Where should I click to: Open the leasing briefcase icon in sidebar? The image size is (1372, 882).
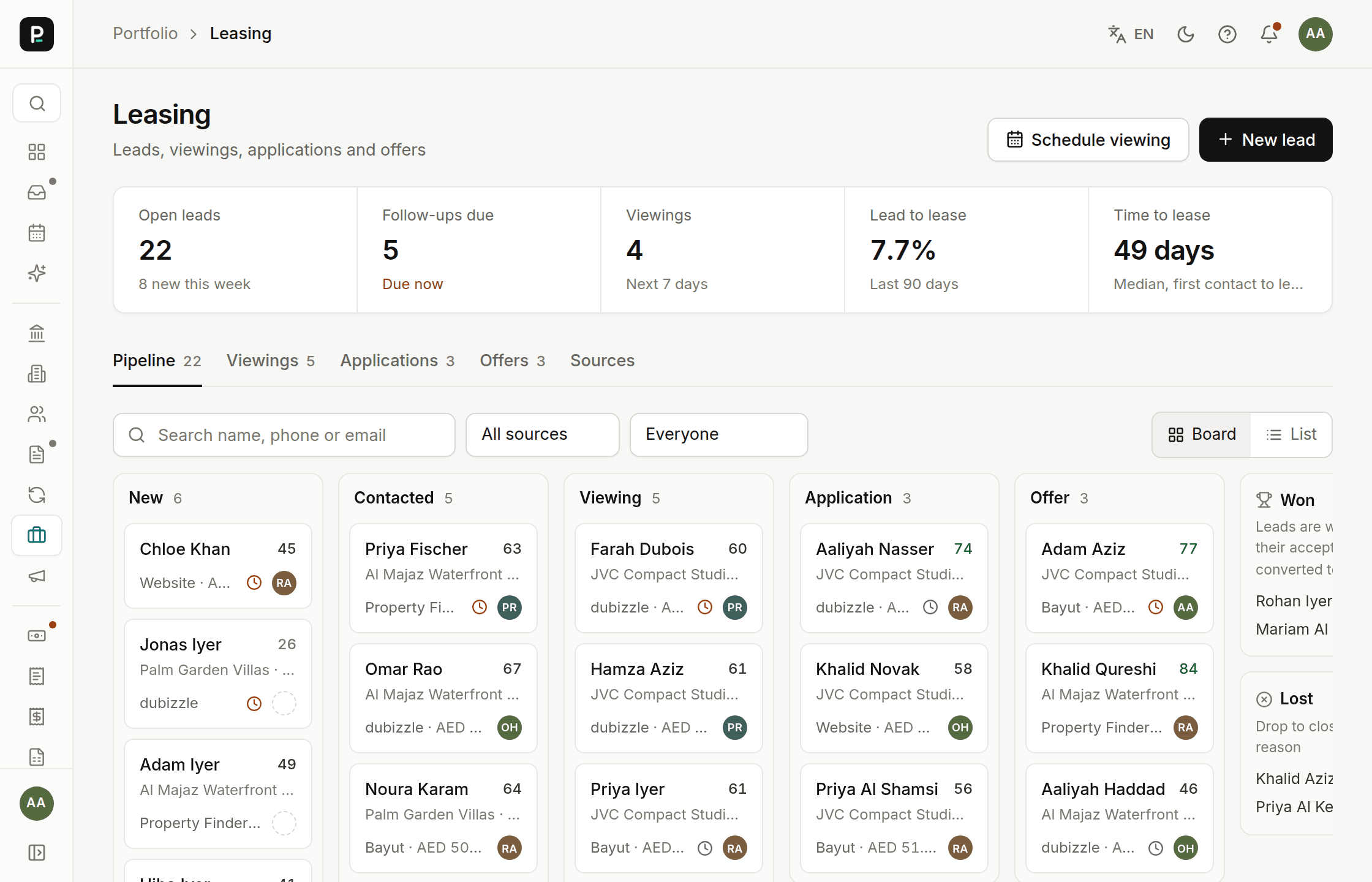[x=37, y=535]
